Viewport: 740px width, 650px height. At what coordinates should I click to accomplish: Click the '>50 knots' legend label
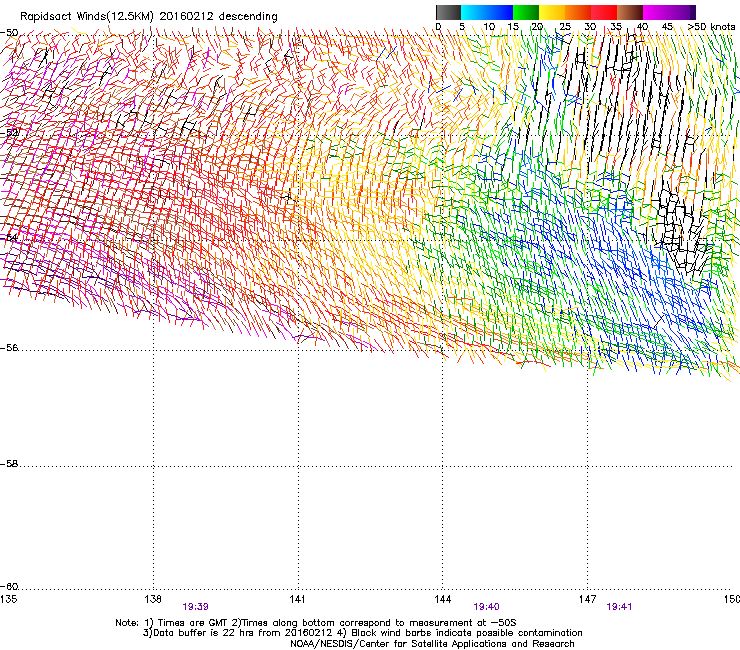(711, 27)
